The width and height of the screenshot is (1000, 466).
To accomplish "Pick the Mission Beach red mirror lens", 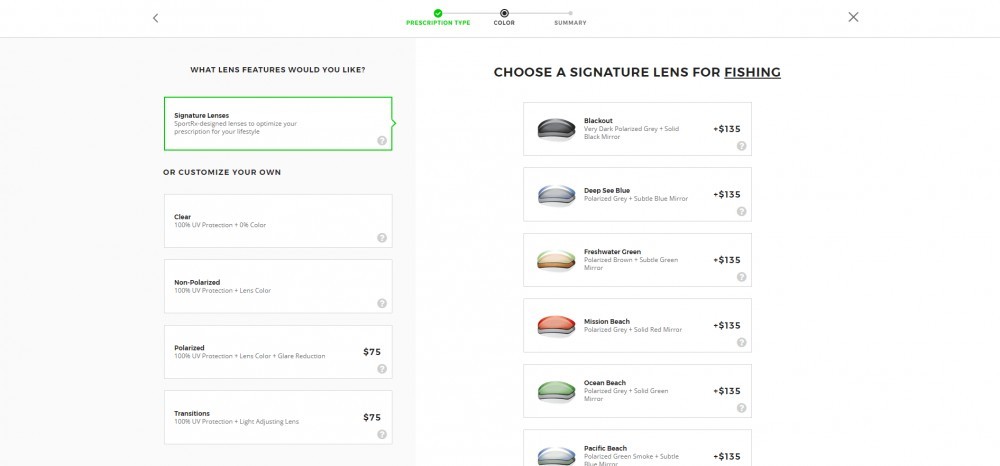I will (637, 325).
